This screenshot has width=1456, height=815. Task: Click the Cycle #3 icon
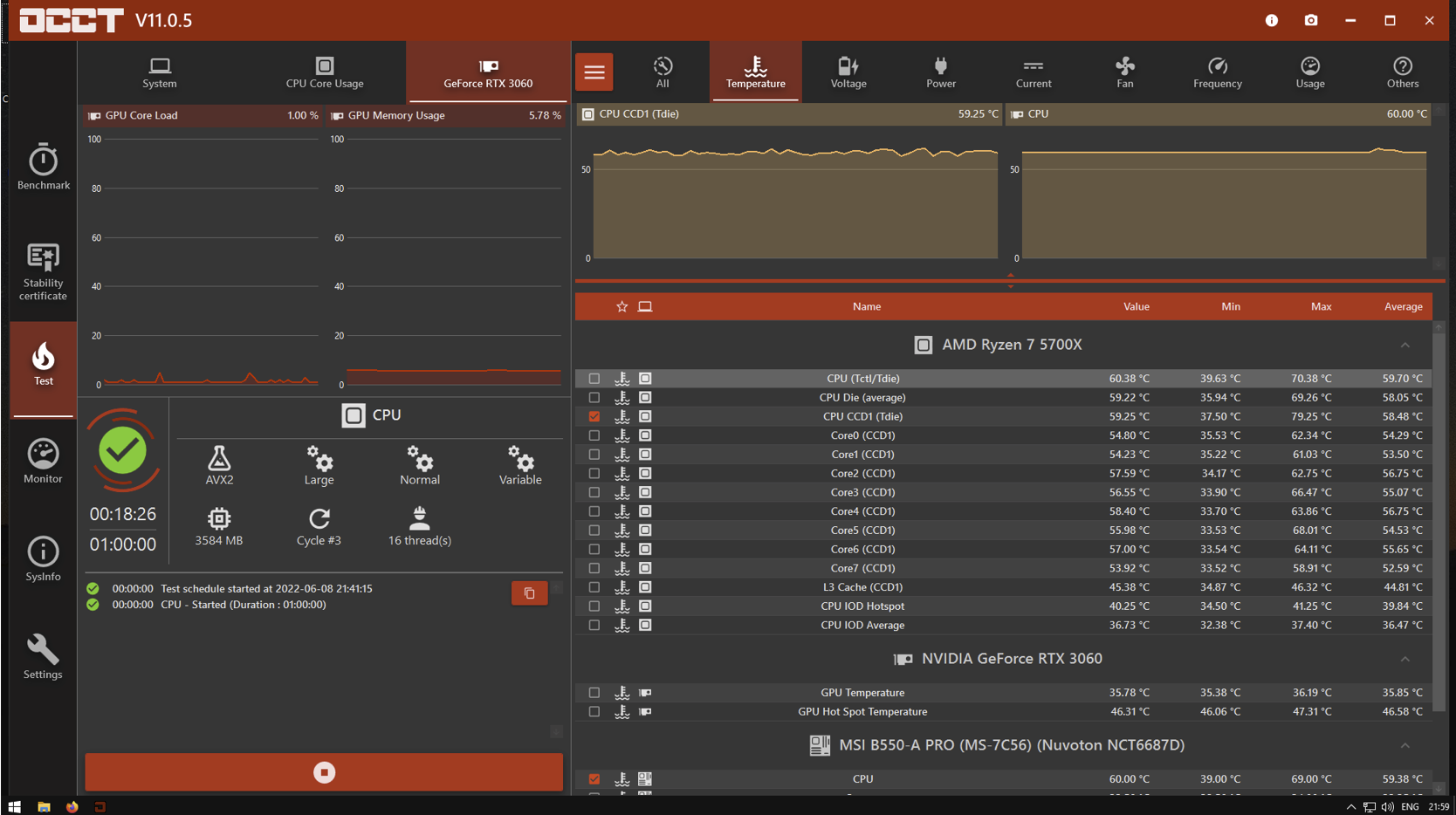pyautogui.click(x=319, y=527)
